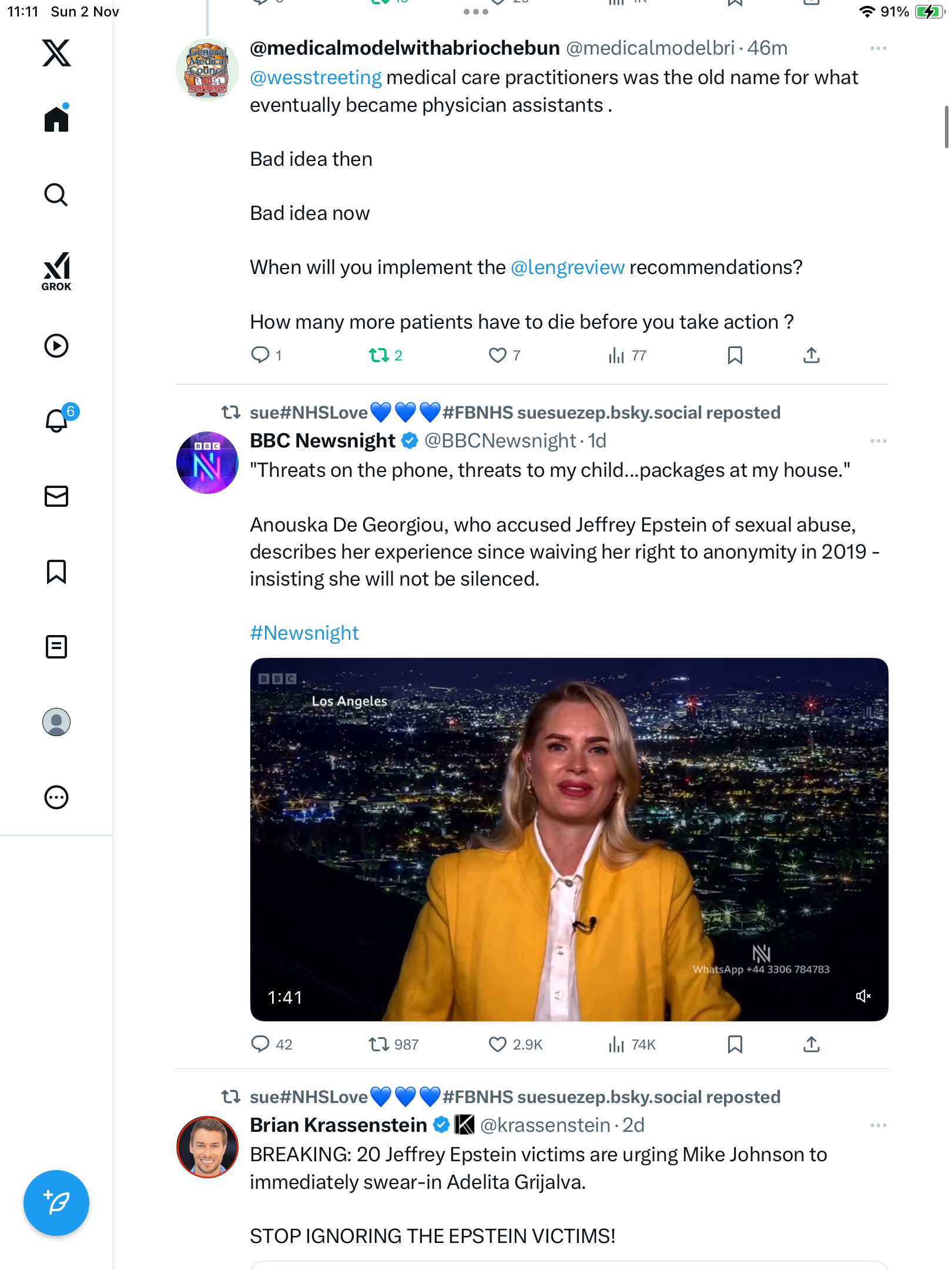Open the Profile menu item
The image size is (952, 1270).
tap(56, 722)
